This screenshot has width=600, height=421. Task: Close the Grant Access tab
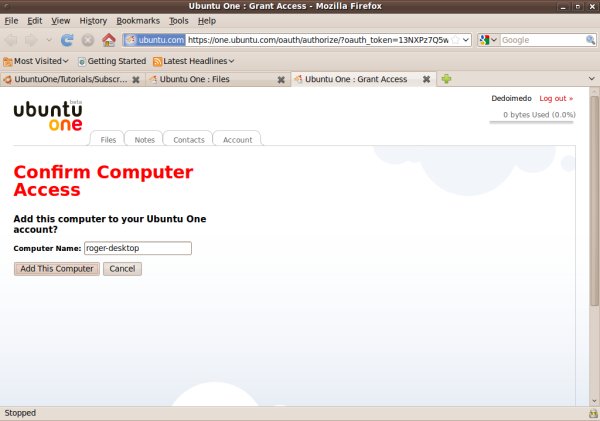426,79
